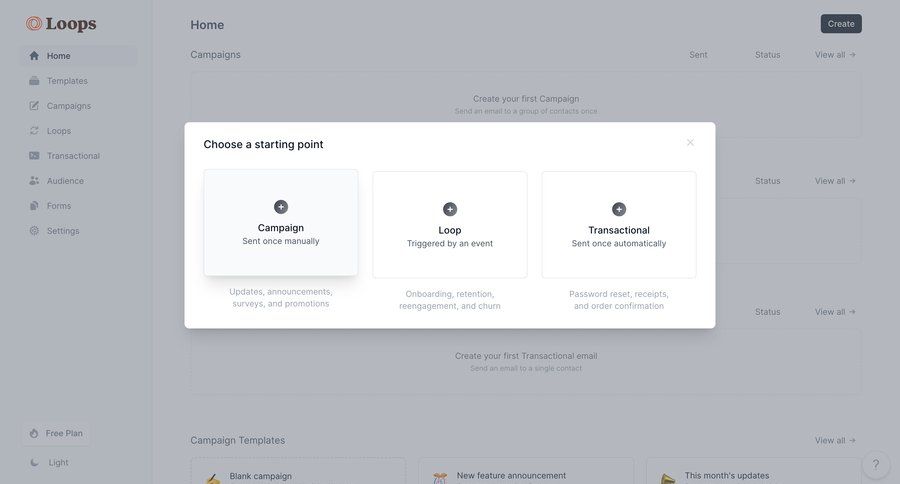
Task: Click the plus icon on Transactional card
Action: tap(619, 209)
